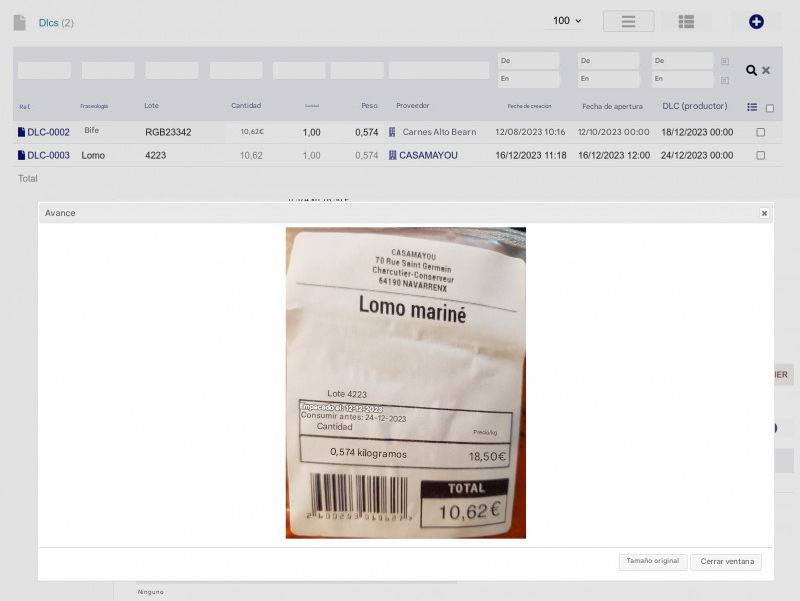Screen dimensions: 800x601
Task: Open supplier CASAMAYOU link
Action: [x=428, y=155]
